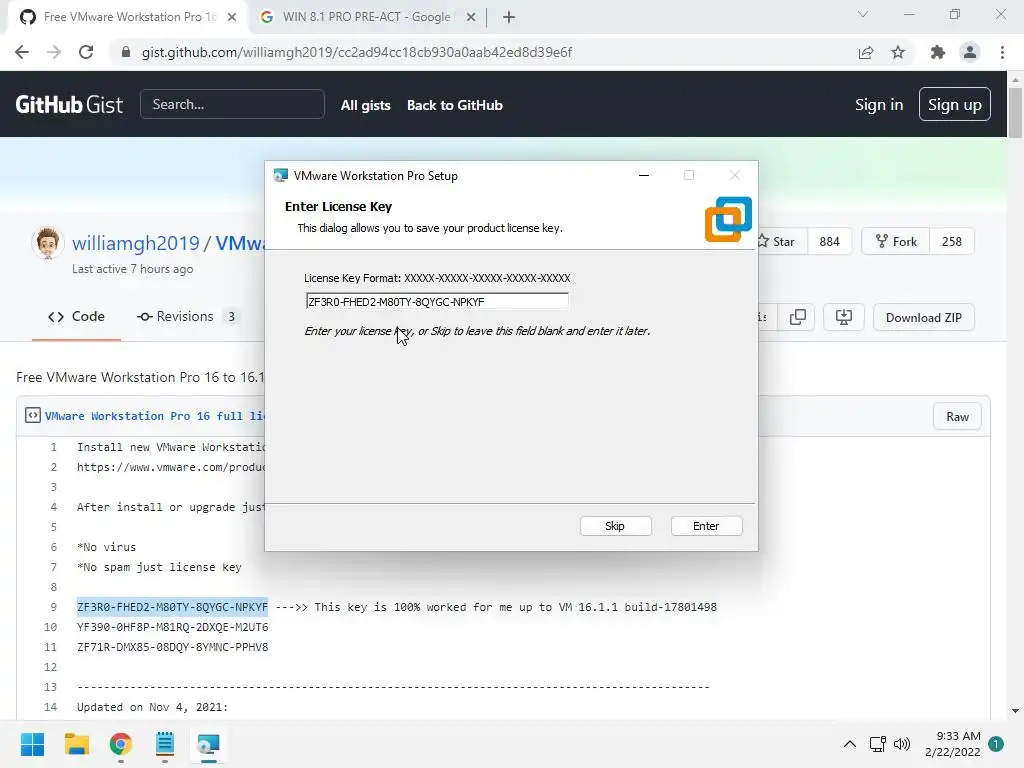
Task: Select the Code tab of the gist
Action: pos(76,317)
